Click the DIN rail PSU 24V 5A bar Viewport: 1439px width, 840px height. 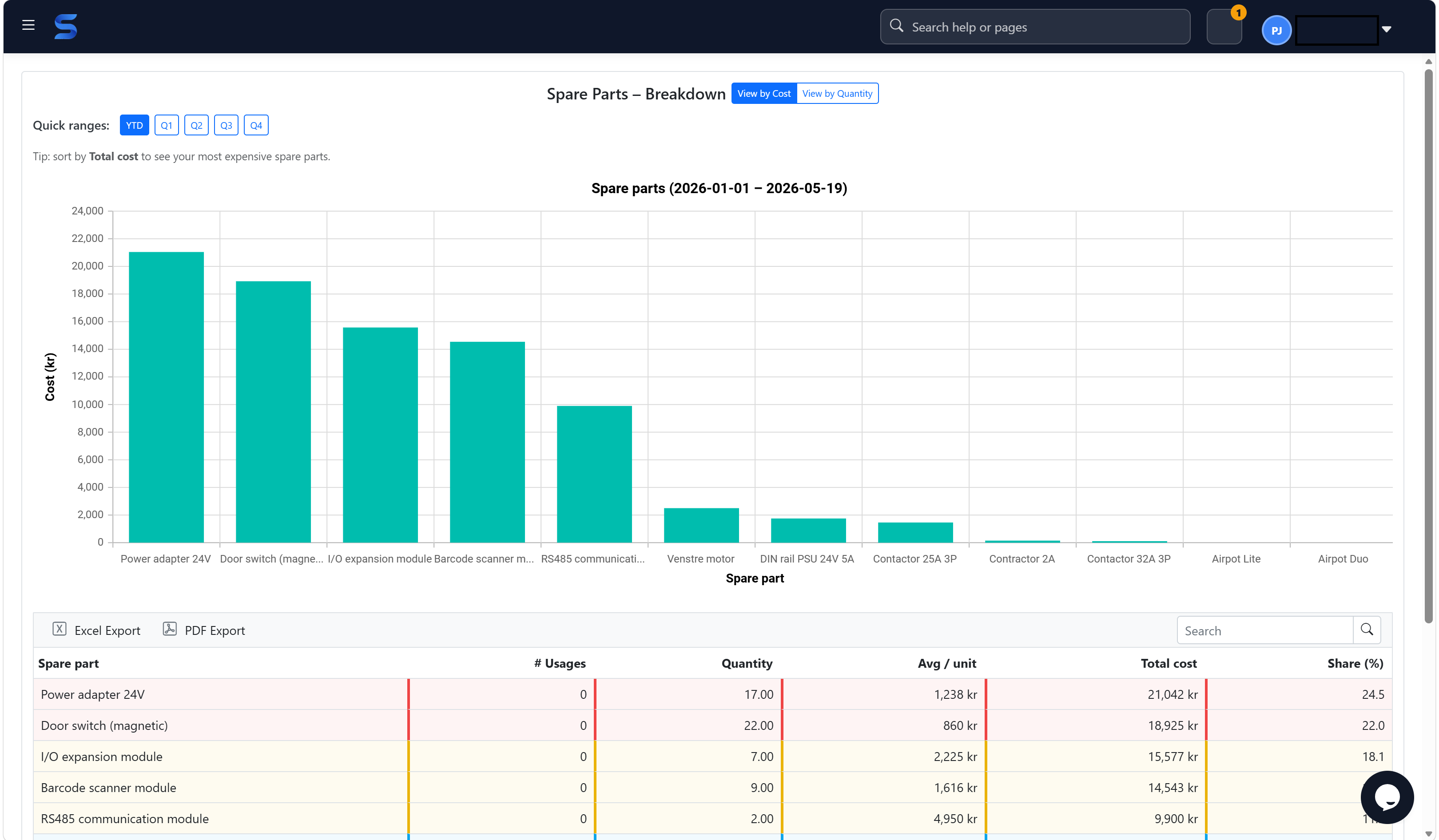[808, 530]
